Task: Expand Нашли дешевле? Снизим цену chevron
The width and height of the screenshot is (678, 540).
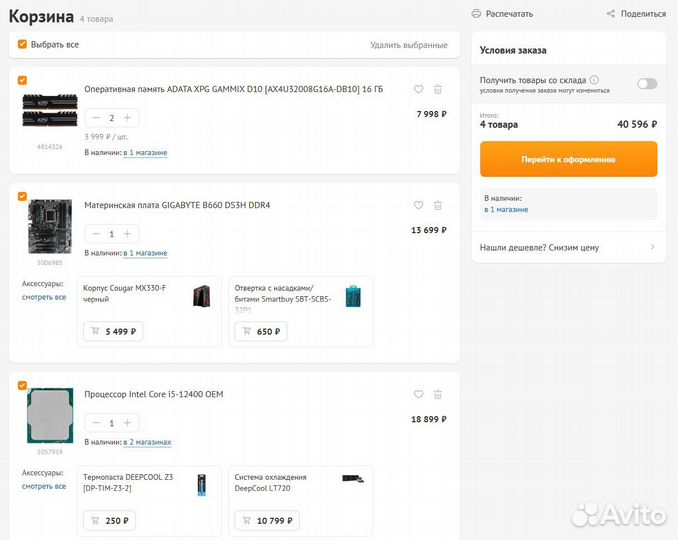Action: (x=652, y=247)
